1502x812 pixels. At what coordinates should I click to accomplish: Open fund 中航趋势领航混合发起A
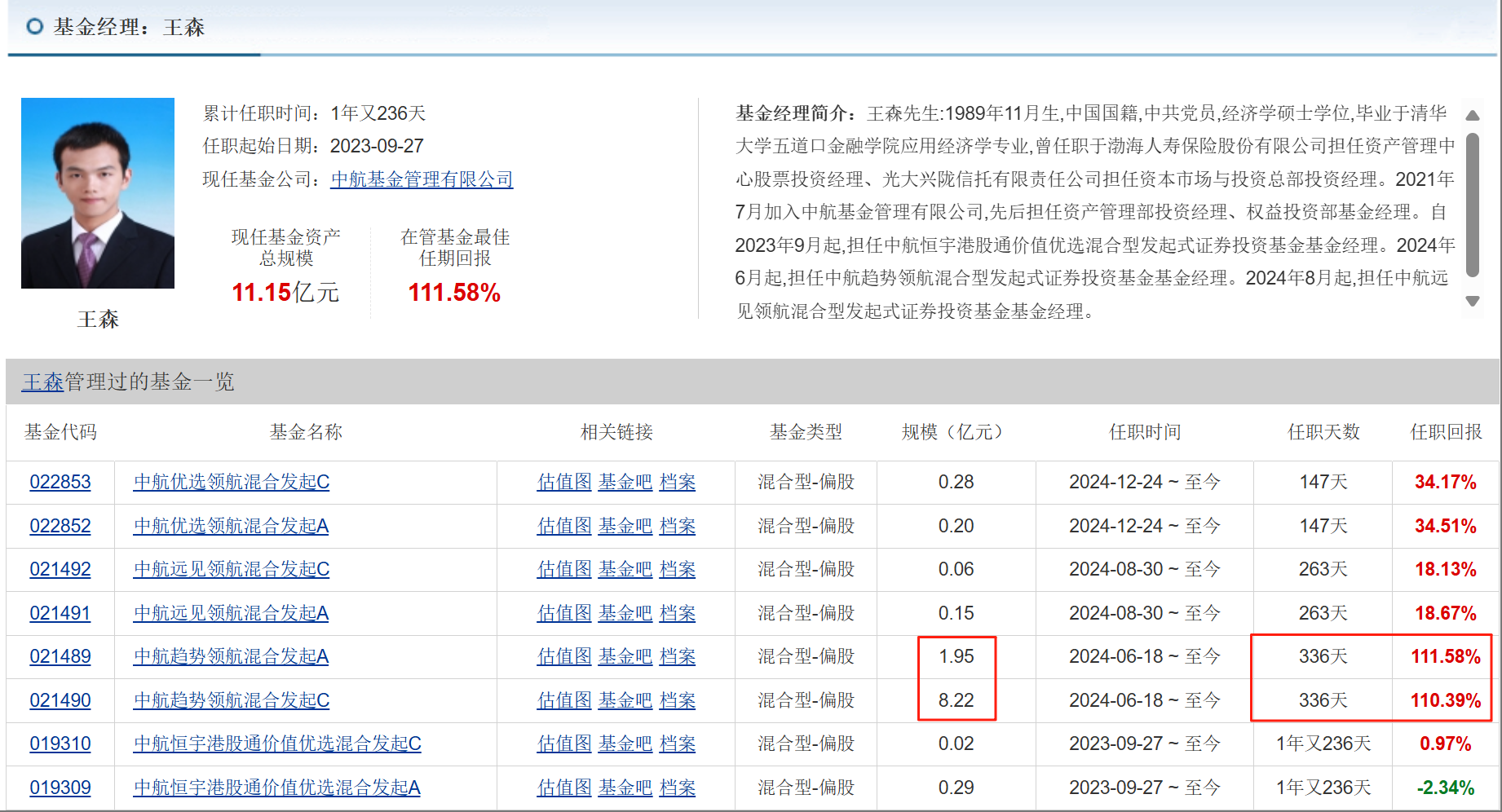pos(231,656)
